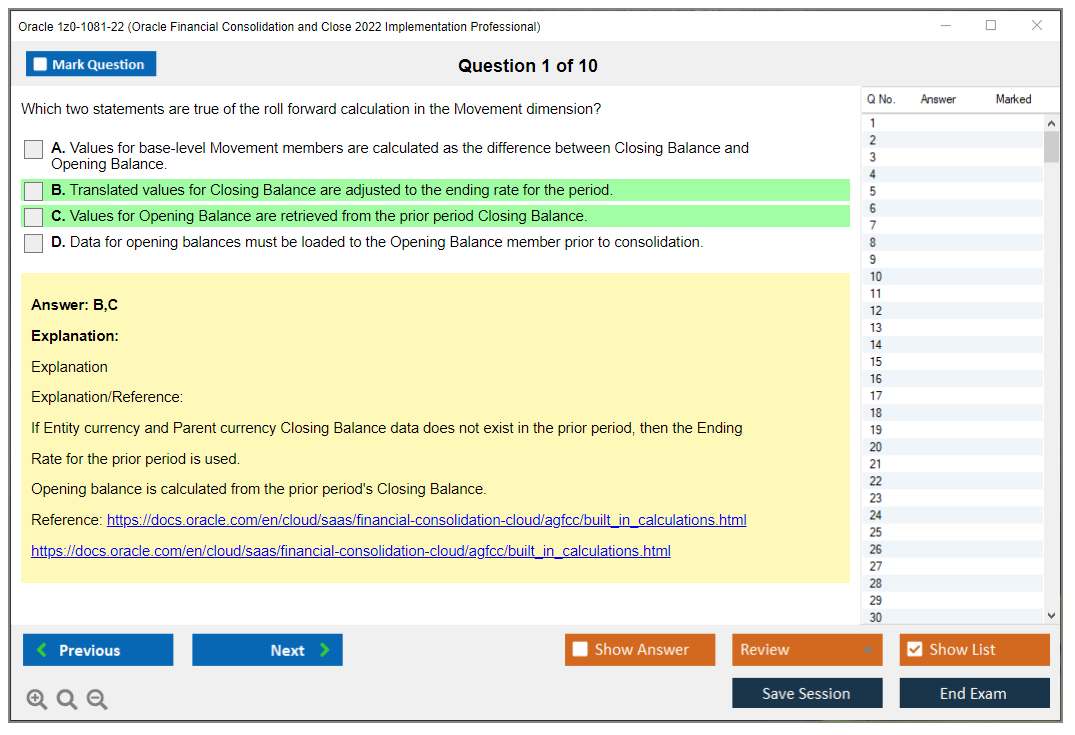The width and height of the screenshot is (1075, 735).
Task: Open the first Oracle docs reference link
Action: tap(426, 521)
